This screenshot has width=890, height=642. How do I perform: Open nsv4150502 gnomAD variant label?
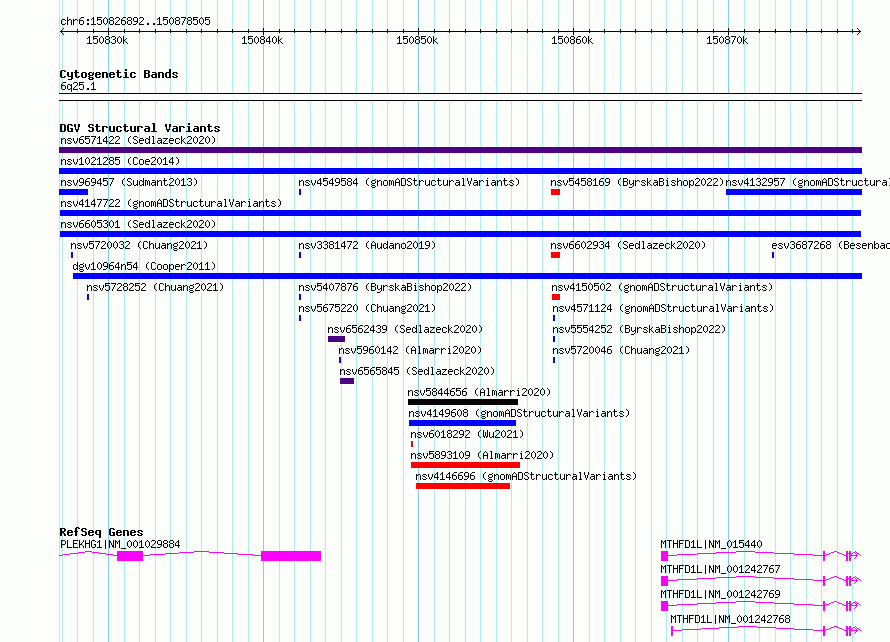point(662,287)
